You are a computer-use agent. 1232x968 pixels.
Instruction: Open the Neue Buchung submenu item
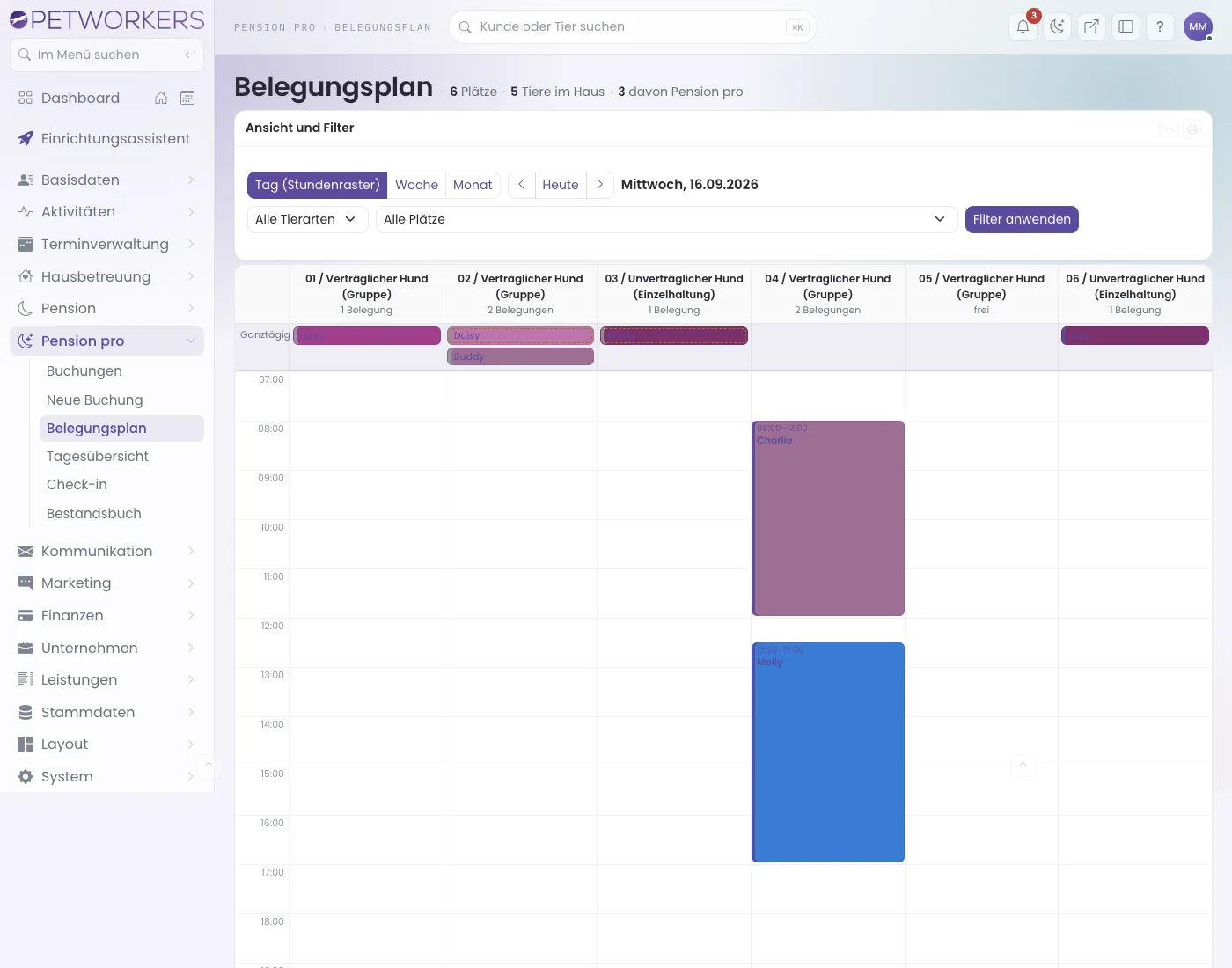click(x=121, y=400)
